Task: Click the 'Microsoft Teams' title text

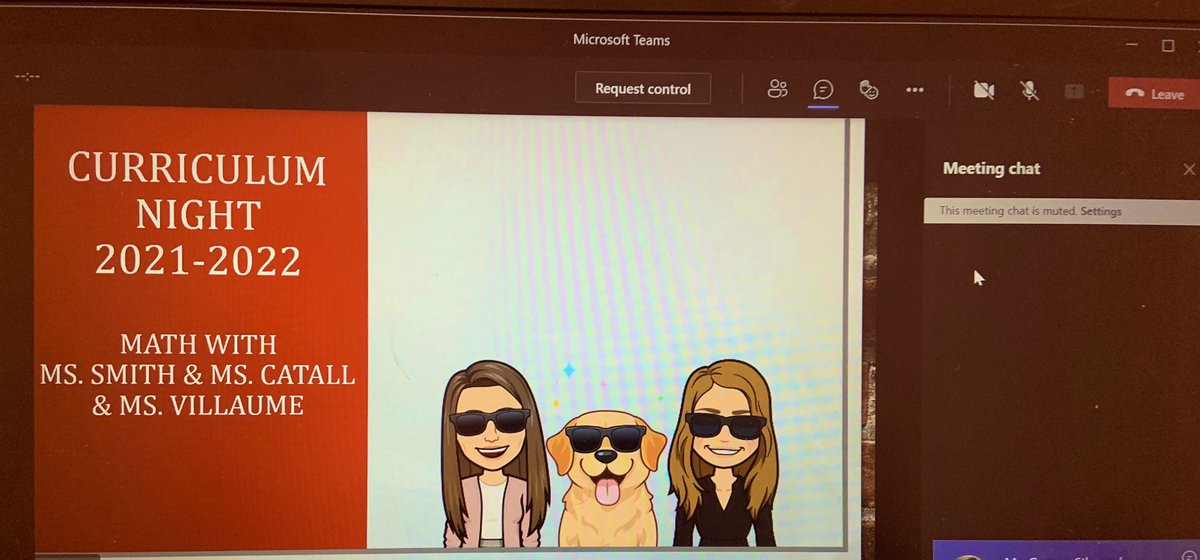Action: [x=621, y=41]
